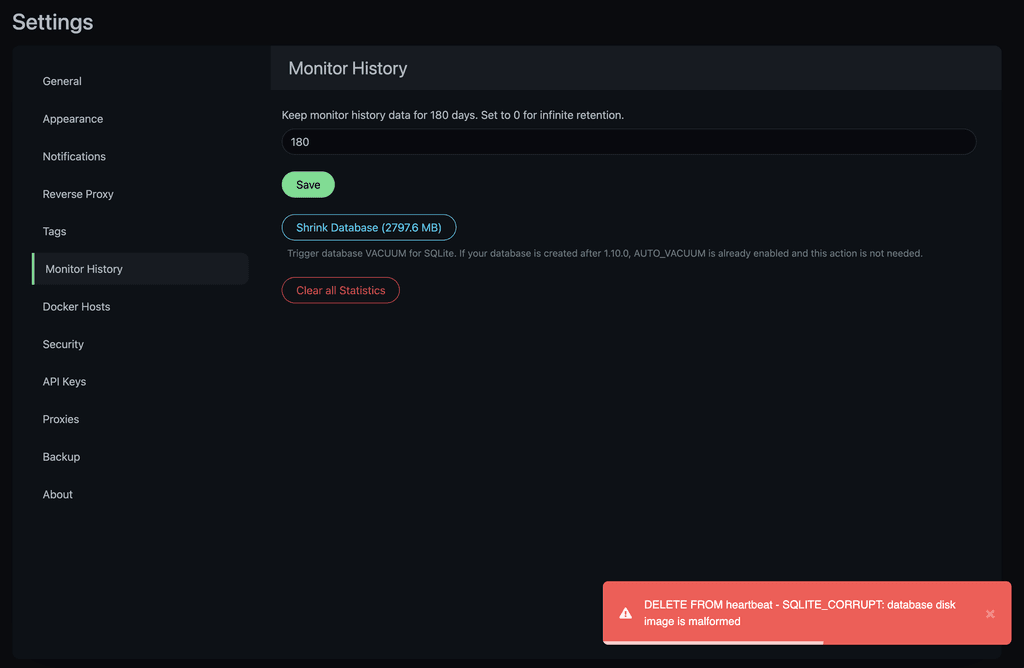Viewport: 1024px width, 668px height.
Task: Click the toast countdown progress bar
Action: coord(713,642)
